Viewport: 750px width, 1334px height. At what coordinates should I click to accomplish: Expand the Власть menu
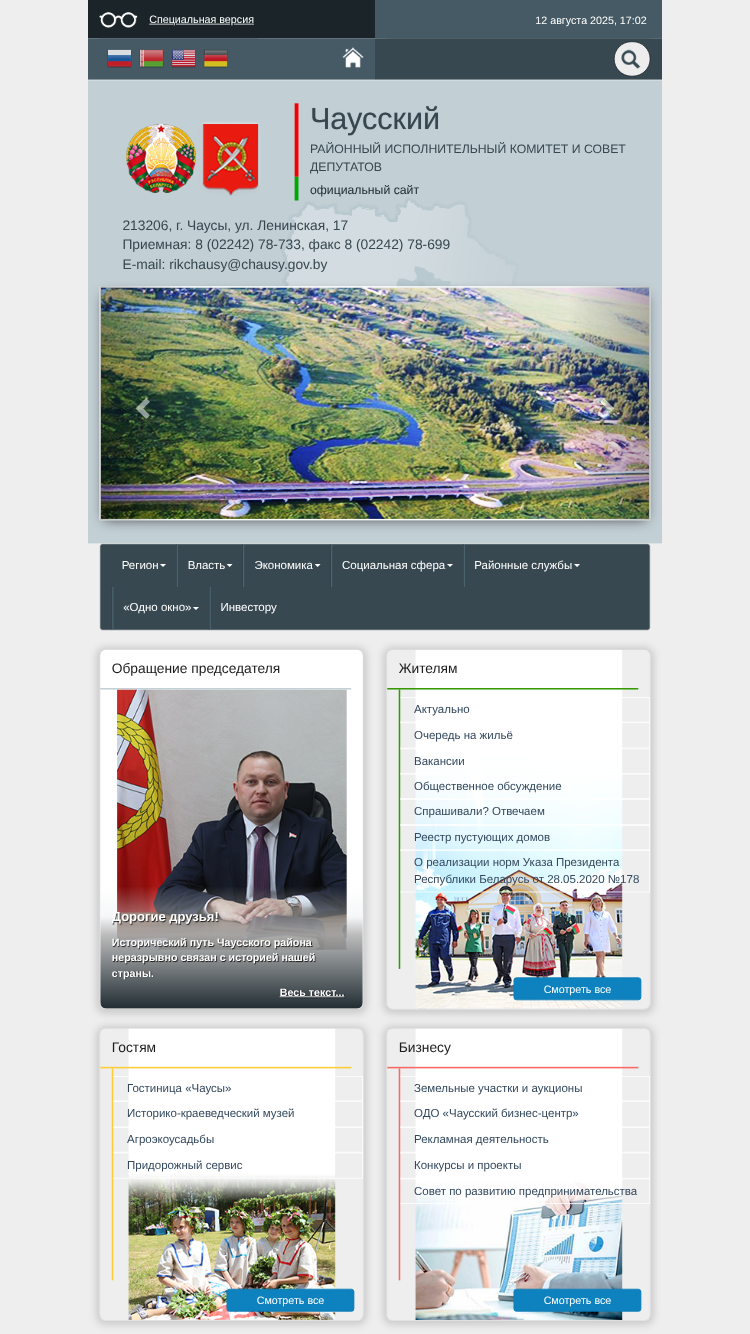click(210, 565)
